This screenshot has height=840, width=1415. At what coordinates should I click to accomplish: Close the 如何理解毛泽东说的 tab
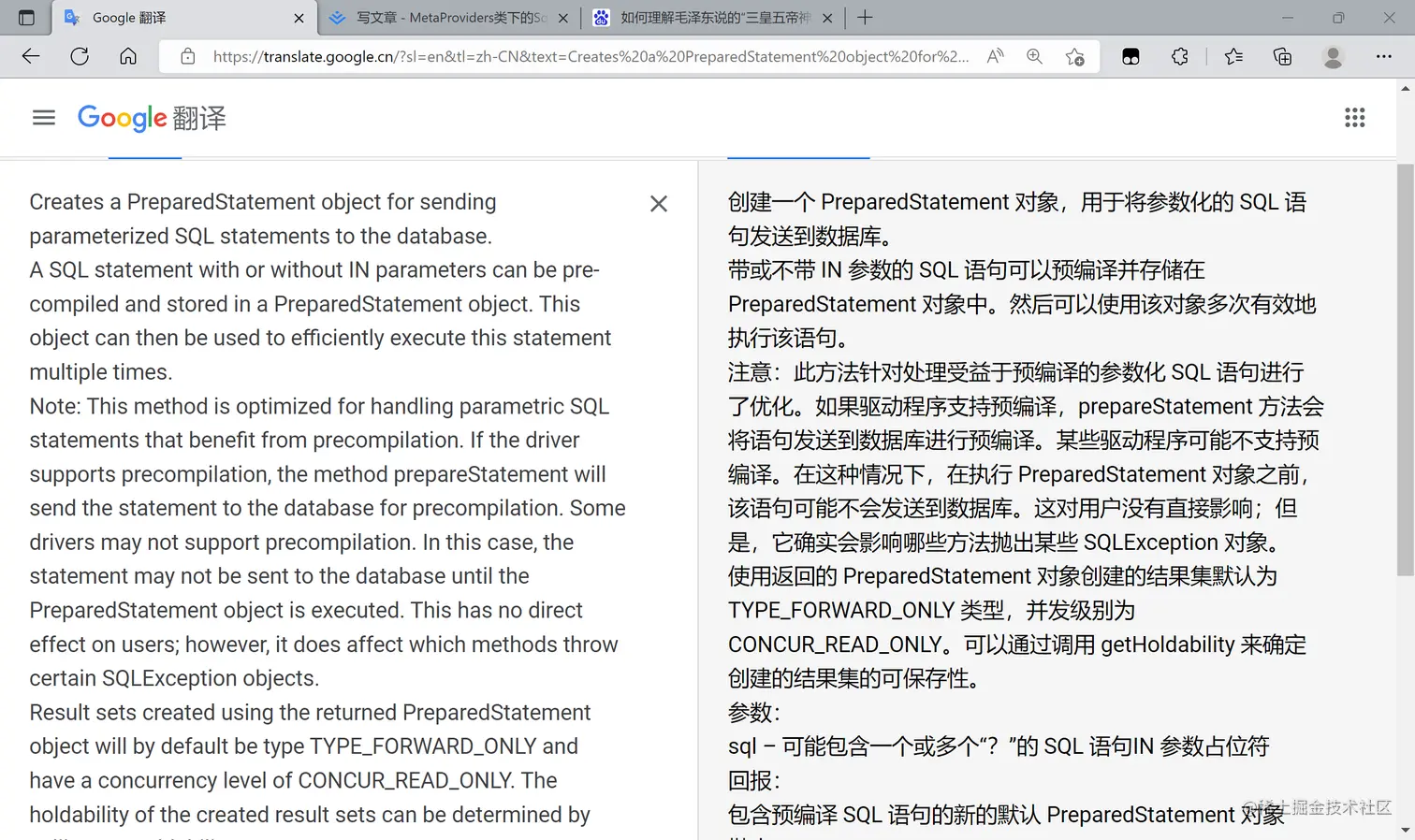(827, 18)
